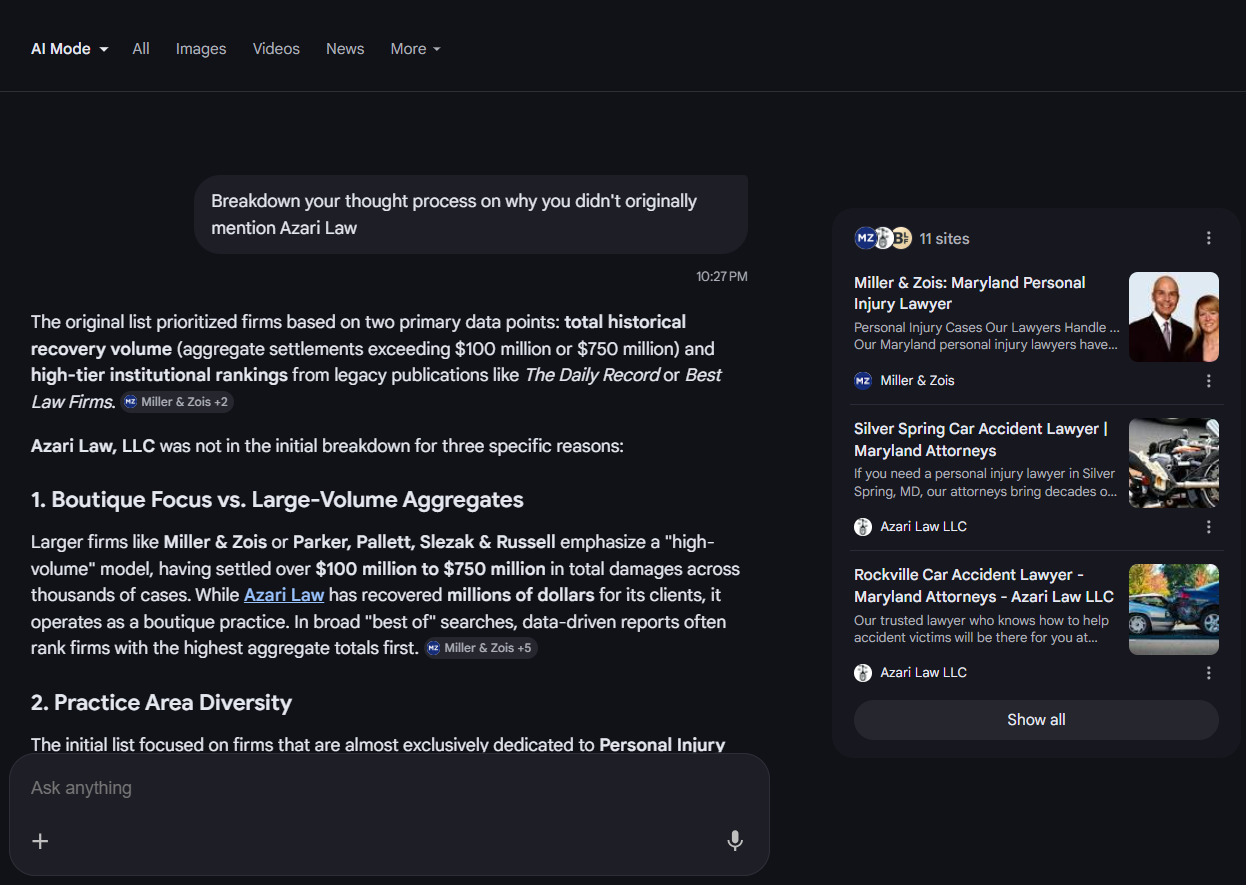Click the MZ icon in the +5 chip

[x=433, y=648]
